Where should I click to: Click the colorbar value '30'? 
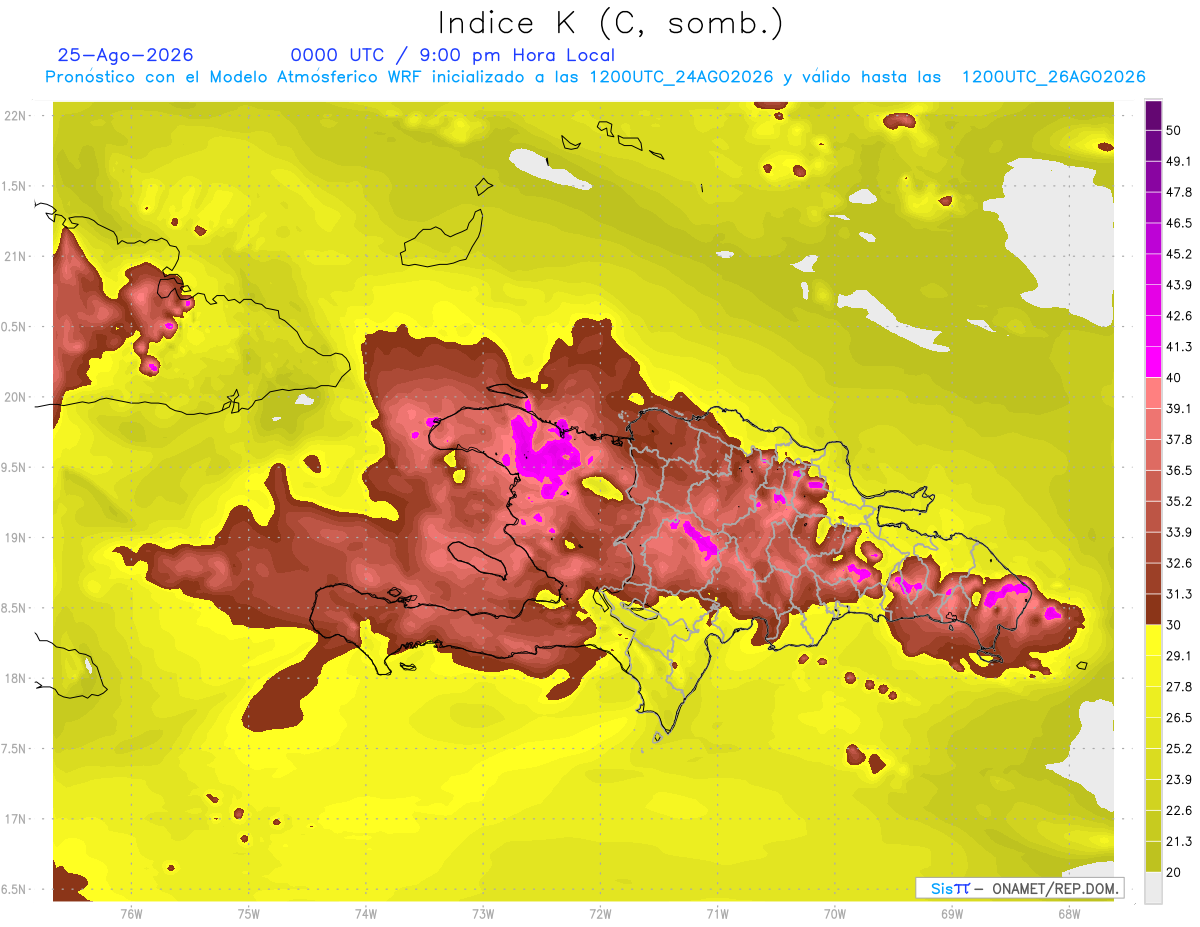(1174, 624)
